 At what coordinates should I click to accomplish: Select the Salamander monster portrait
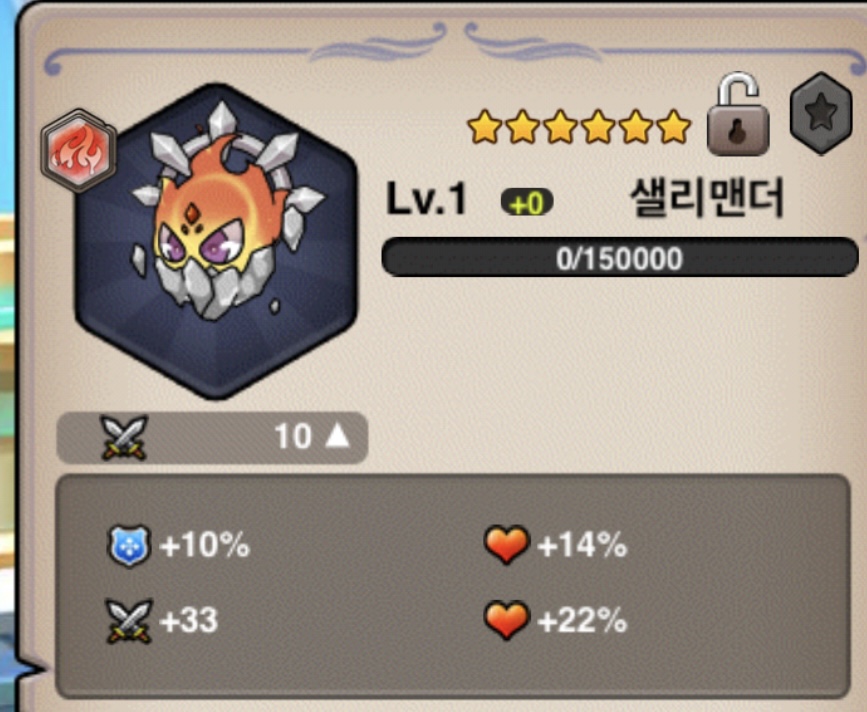pos(216,241)
